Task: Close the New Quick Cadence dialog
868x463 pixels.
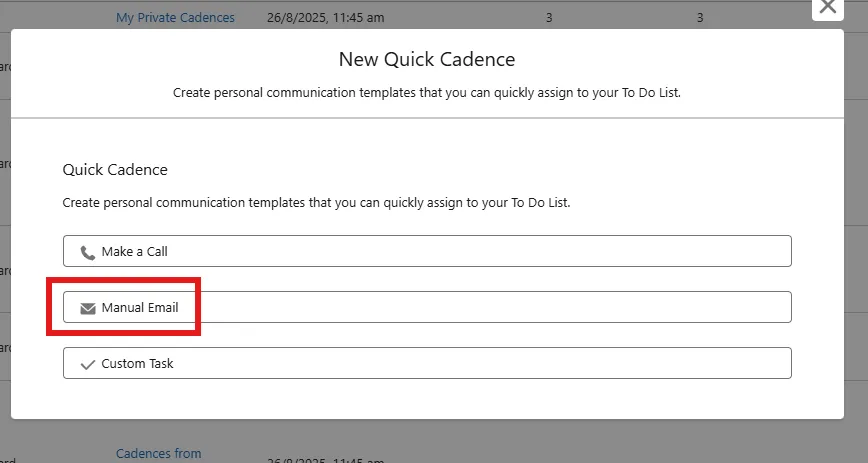Action: click(827, 6)
